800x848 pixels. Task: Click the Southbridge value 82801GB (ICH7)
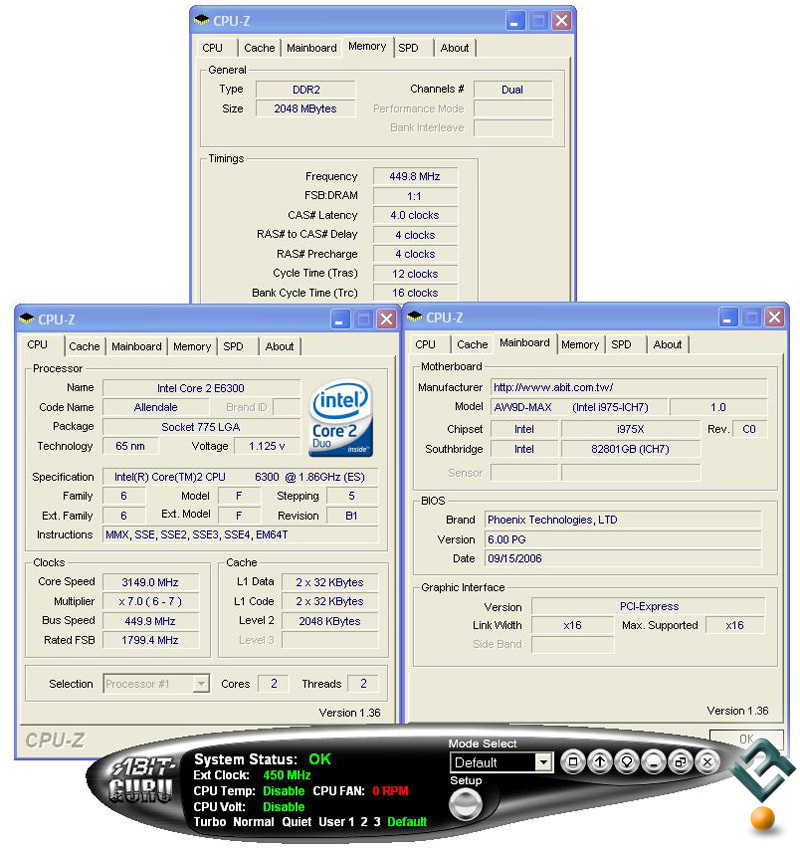point(631,449)
